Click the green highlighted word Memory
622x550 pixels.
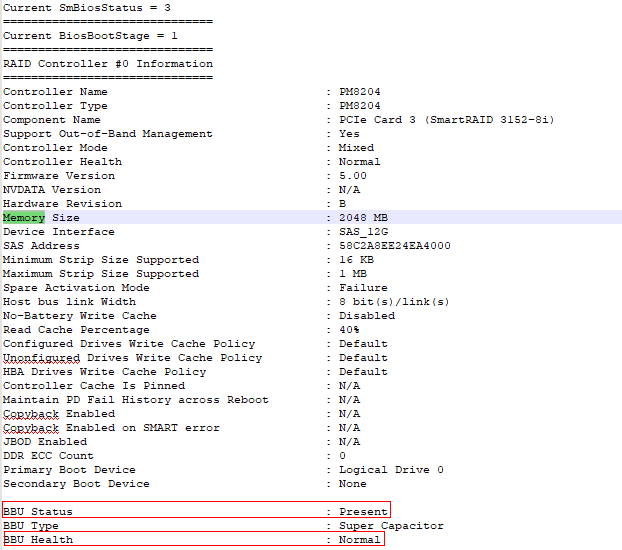tap(24, 218)
